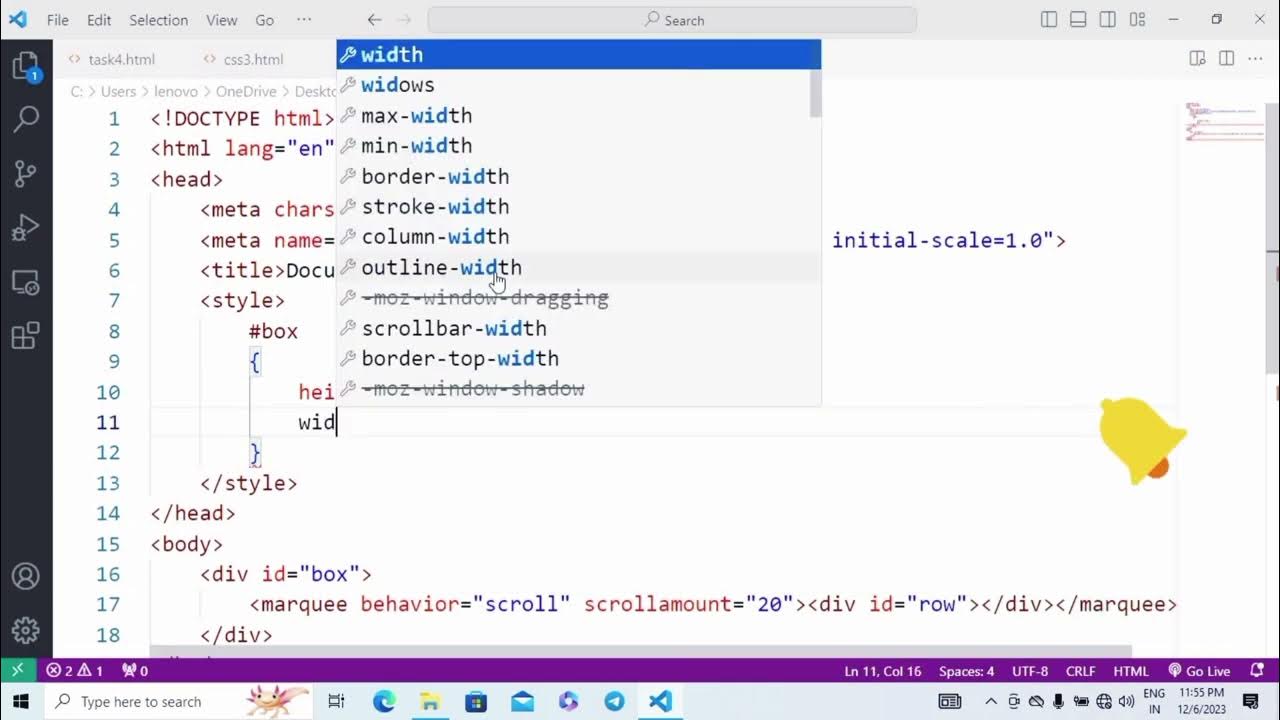Choose the outline-width suggestion
The height and width of the screenshot is (720, 1280).
click(x=578, y=267)
